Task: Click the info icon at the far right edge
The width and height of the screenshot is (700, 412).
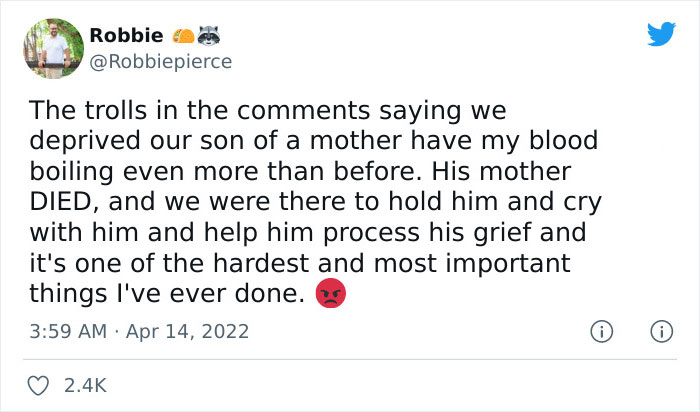Action: tap(659, 330)
